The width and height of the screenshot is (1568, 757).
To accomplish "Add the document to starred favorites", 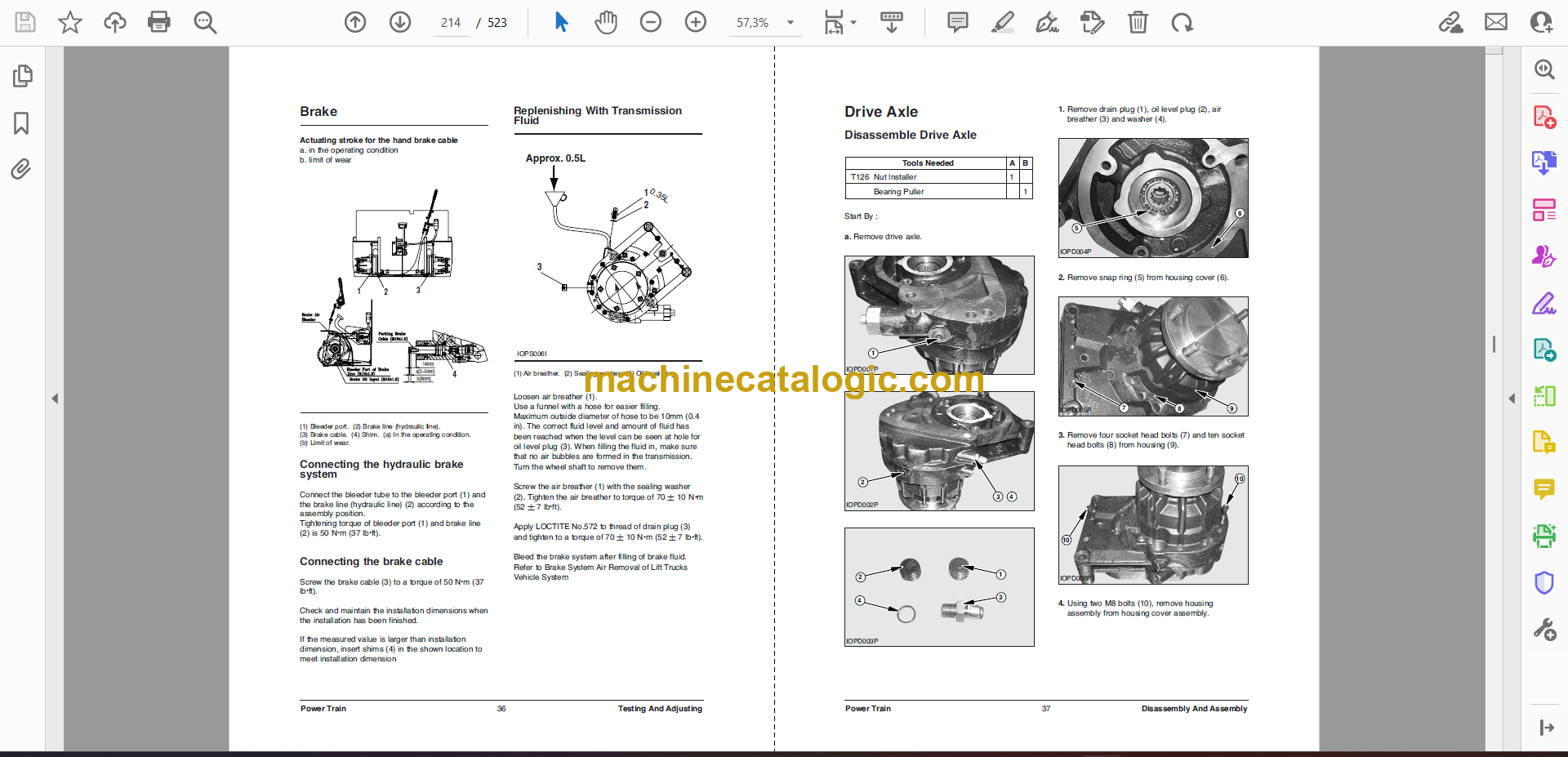I will 70,22.
